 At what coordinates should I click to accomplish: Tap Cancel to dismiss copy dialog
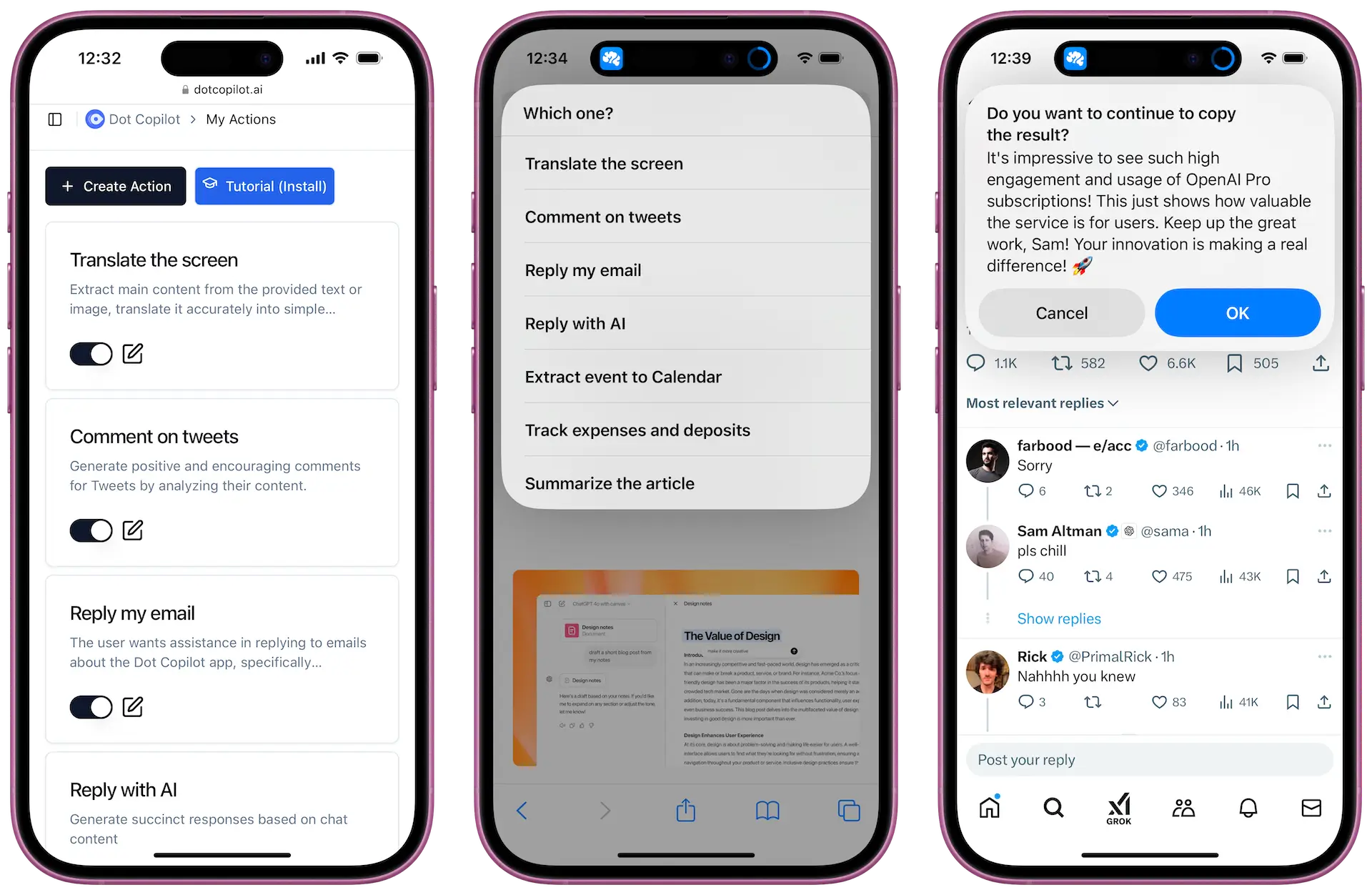1062,312
